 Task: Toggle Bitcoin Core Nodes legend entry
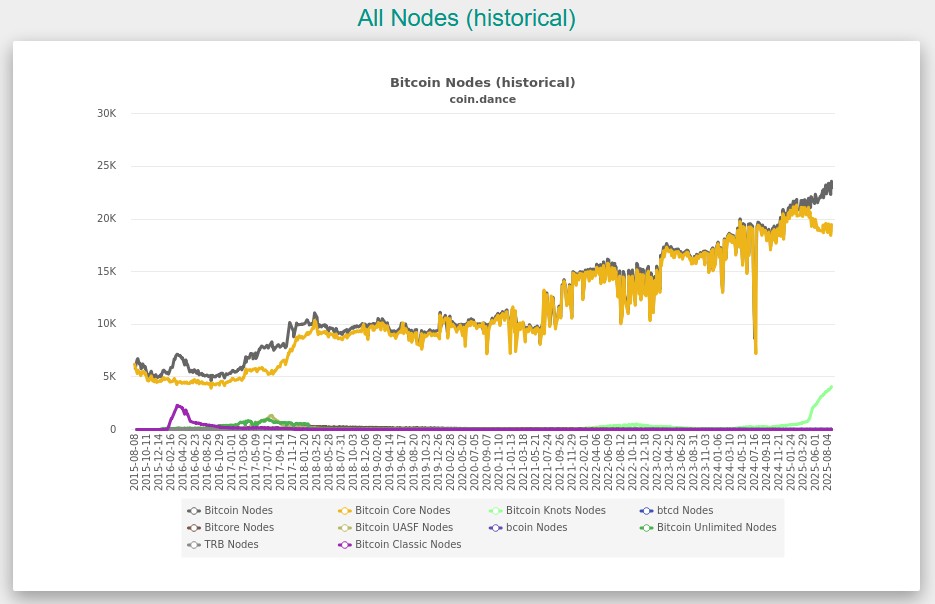394,510
